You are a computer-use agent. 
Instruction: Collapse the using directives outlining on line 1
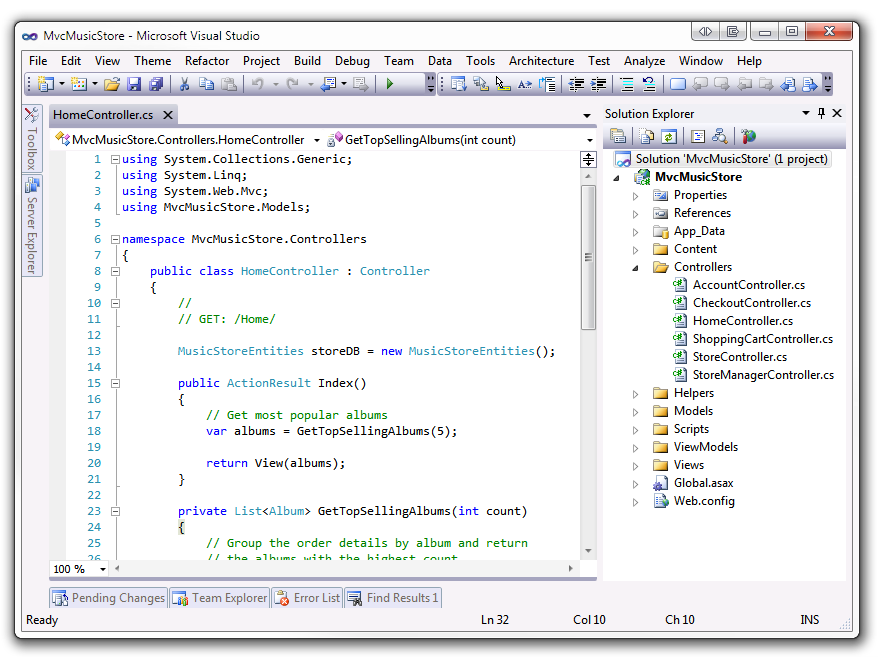115,159
